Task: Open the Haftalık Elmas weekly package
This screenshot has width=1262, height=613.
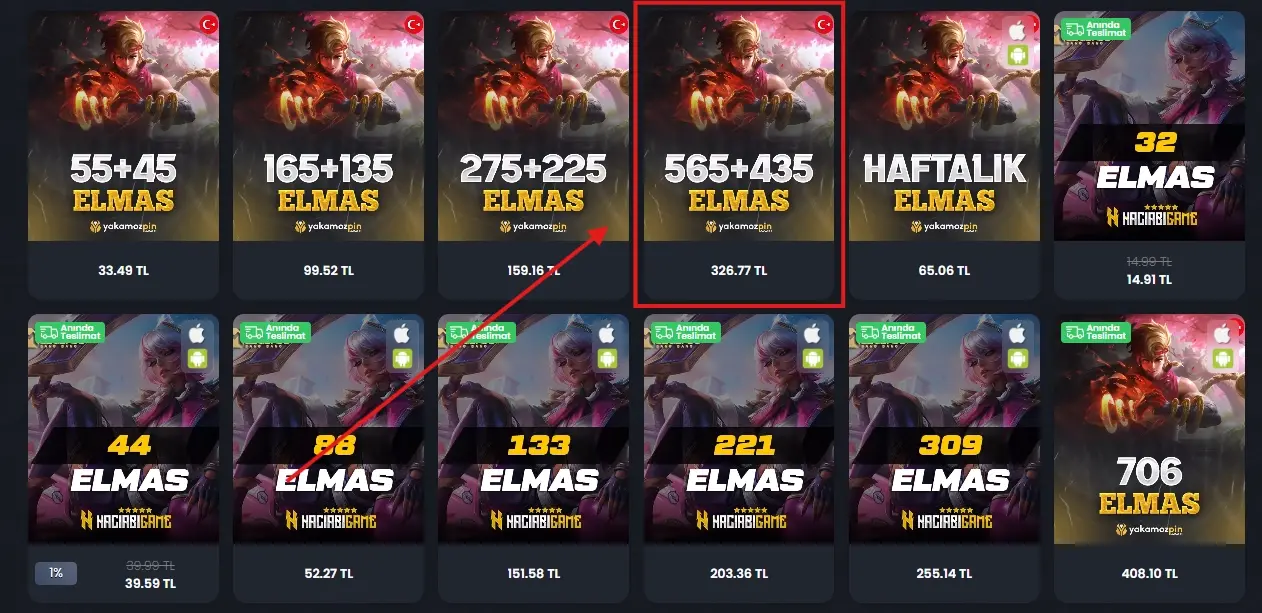Action: [944, 155]
